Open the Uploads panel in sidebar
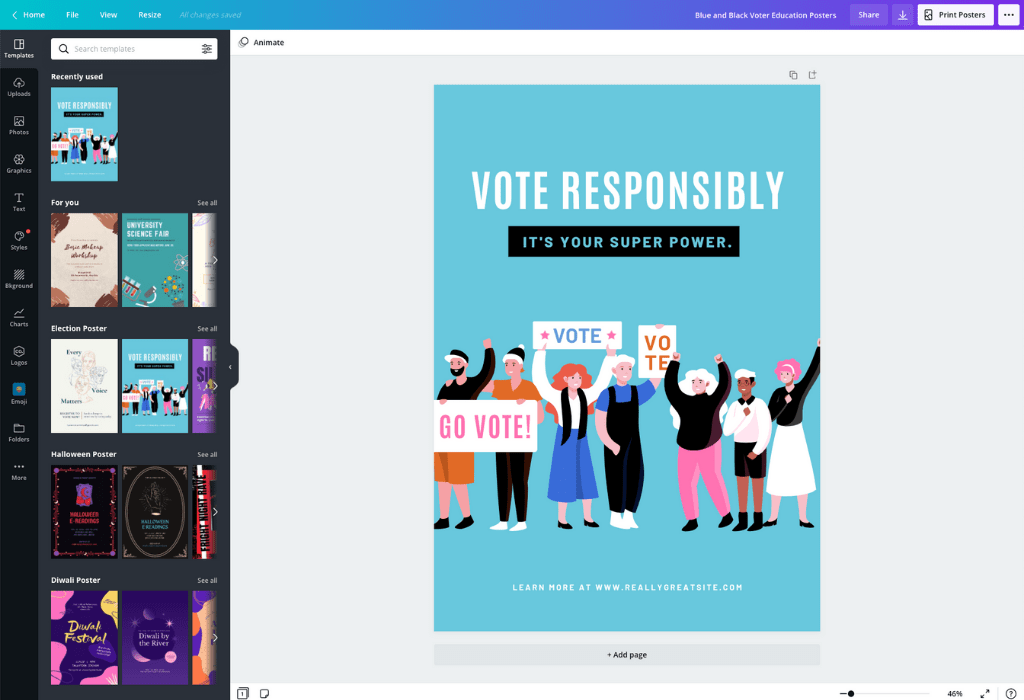1024x700 pixels. point(19,87)
